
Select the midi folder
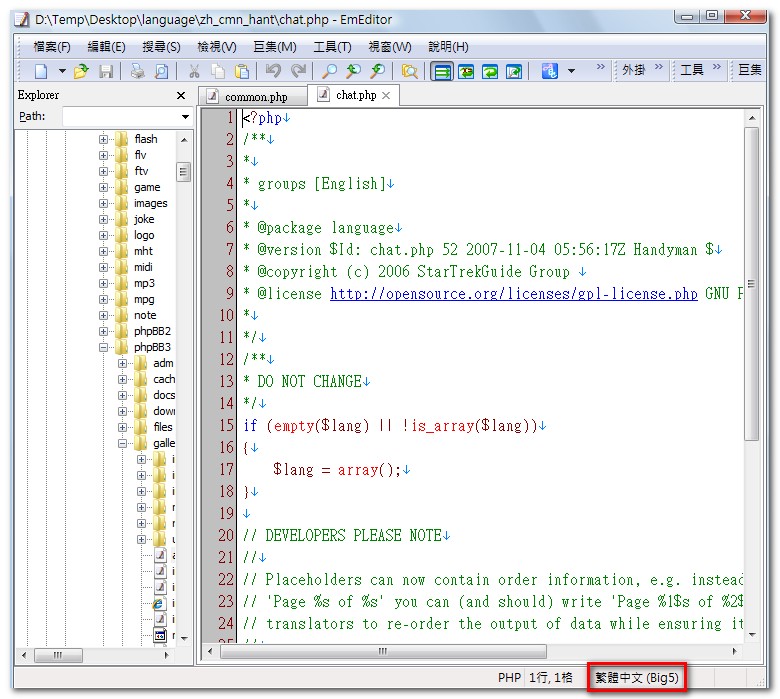pyautogui.click(x=143, y=268)
